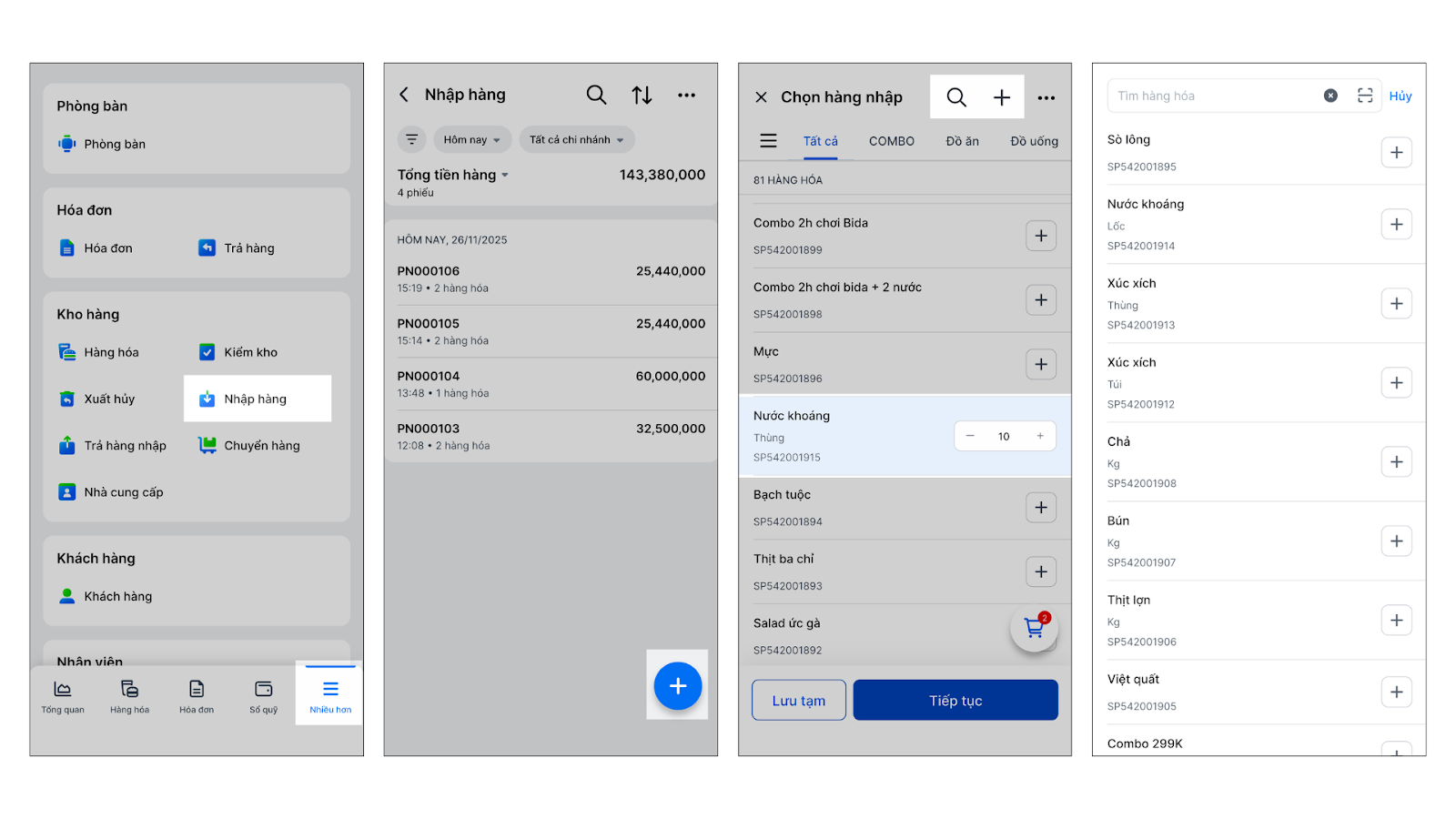Open sort options in Nhập hàng
Viewport: 1456px width, 819px height.
(x=642, y=95)
